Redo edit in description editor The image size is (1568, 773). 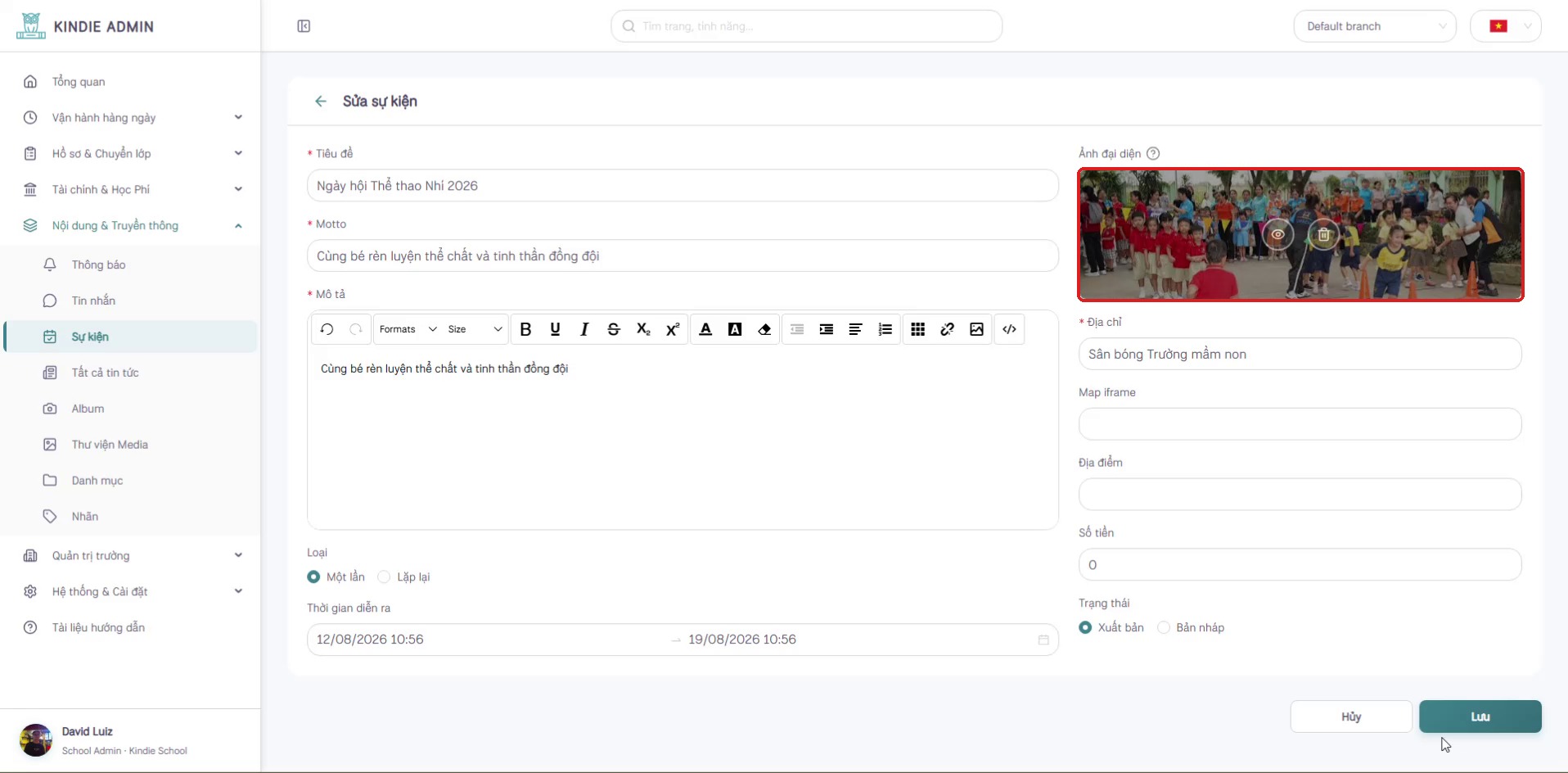(x=356, y=329)
